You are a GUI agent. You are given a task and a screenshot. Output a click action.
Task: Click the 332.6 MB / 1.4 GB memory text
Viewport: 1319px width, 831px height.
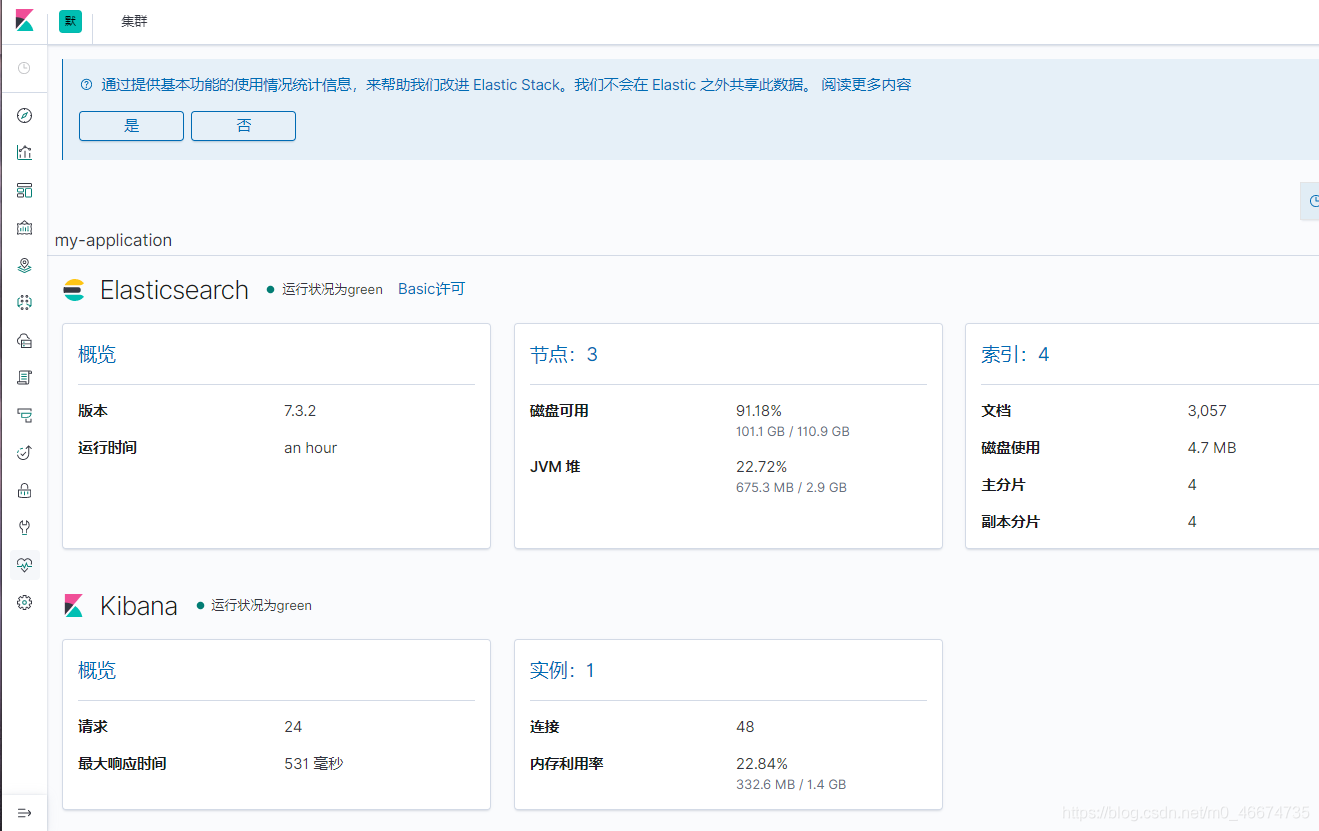tap(791, 785)
